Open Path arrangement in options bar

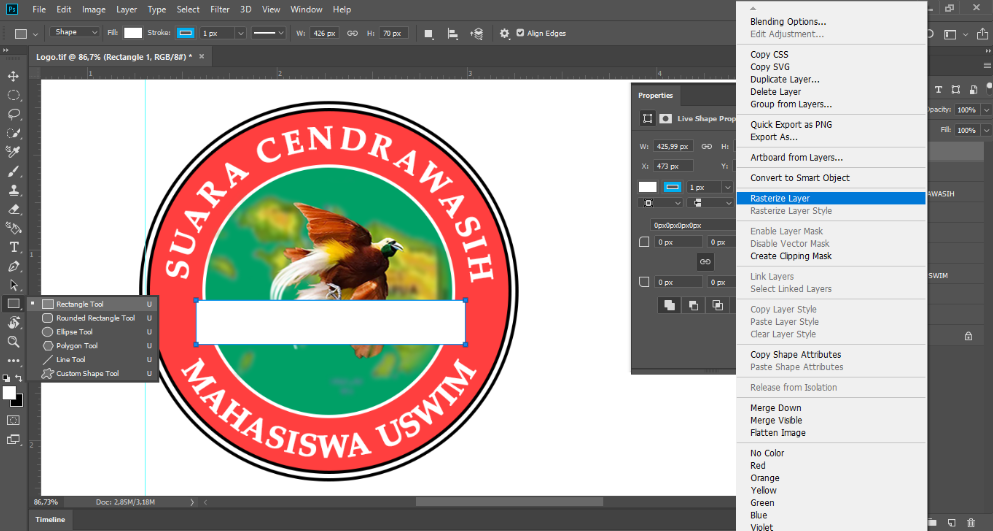point(477,34)
